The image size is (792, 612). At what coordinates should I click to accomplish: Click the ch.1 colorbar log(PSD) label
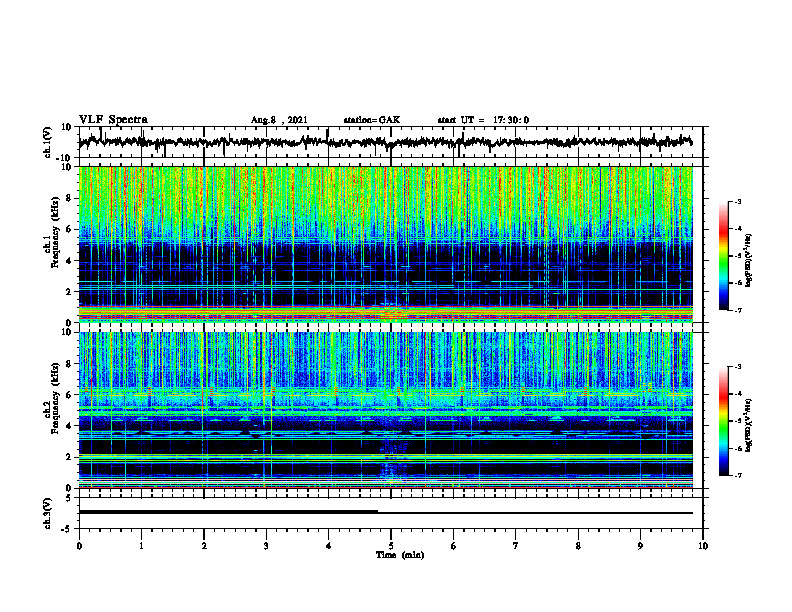pyautogui.click(x=749, y=260)
